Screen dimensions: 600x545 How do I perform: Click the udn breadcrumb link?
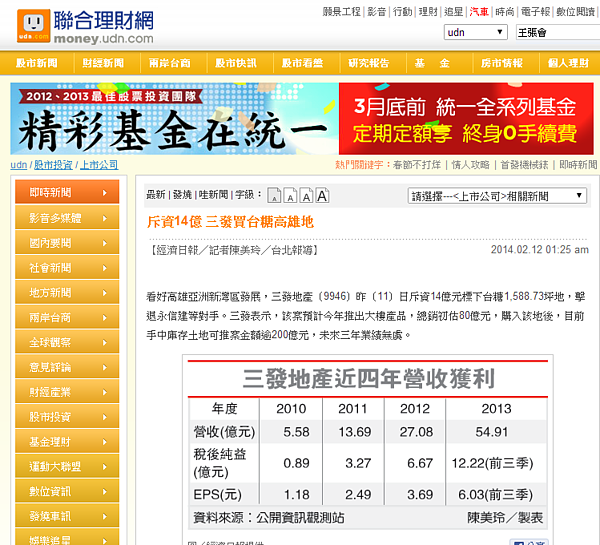pos(18,165)
